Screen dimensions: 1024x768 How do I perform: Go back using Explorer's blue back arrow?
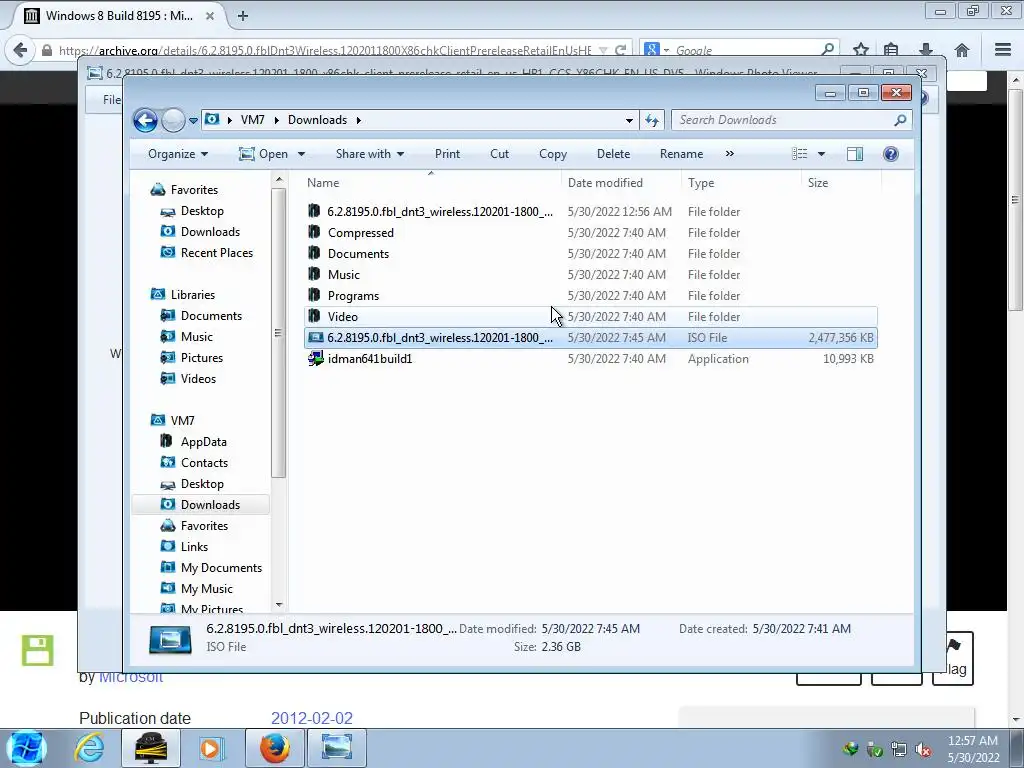tap(145, 120)
